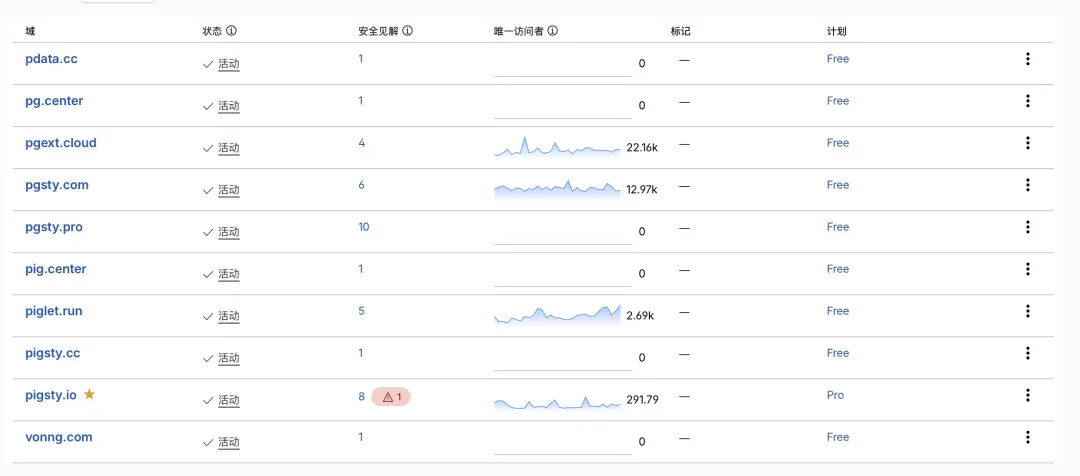Viewport: 1080px width, 476px height.
Task: Click the visitor sparkline chart for piglet.run
Action: tap(557, 314)
